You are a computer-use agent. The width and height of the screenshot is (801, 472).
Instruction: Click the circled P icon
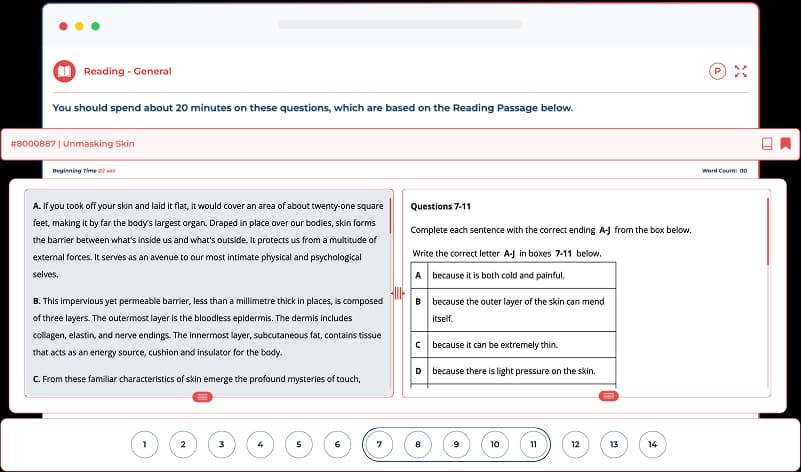tap(716, 71)
